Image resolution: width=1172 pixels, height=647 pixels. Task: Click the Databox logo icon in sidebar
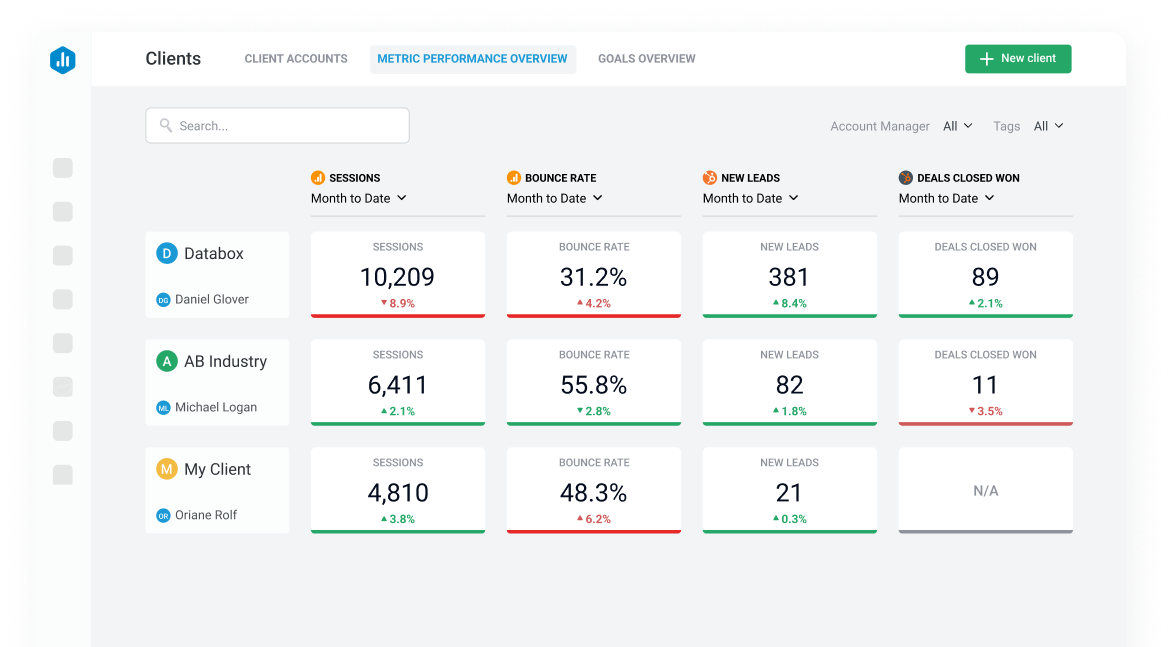[63, 60]
